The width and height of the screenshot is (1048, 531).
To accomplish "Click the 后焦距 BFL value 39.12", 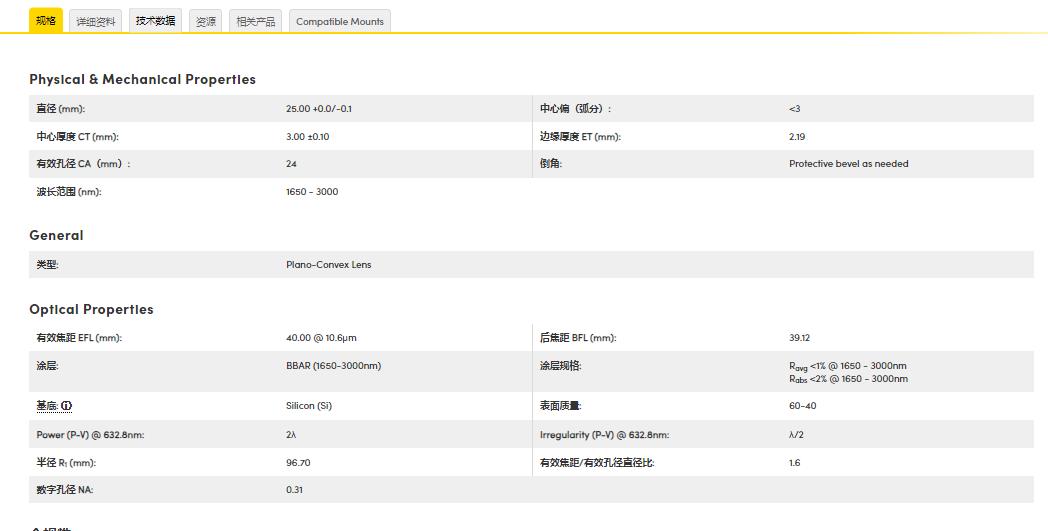I will (x=799, y=338).
